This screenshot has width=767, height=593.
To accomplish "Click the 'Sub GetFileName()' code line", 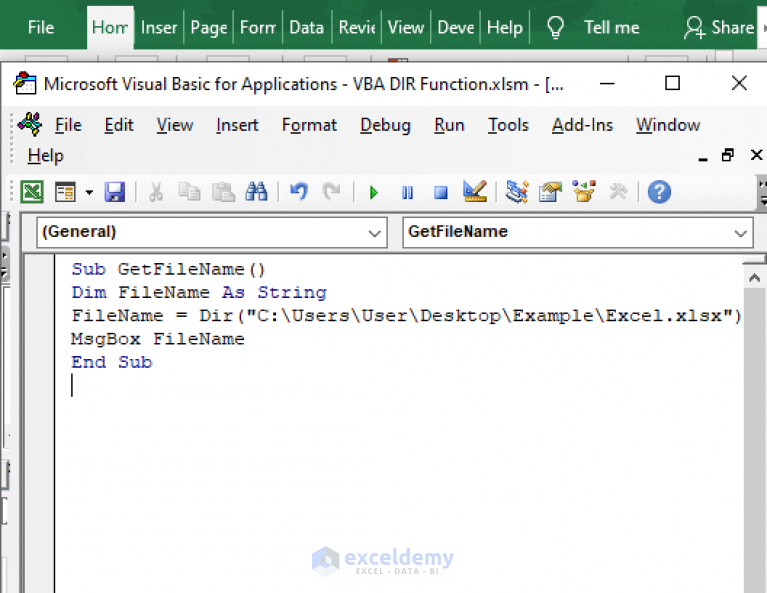I will tap(168, 270).
